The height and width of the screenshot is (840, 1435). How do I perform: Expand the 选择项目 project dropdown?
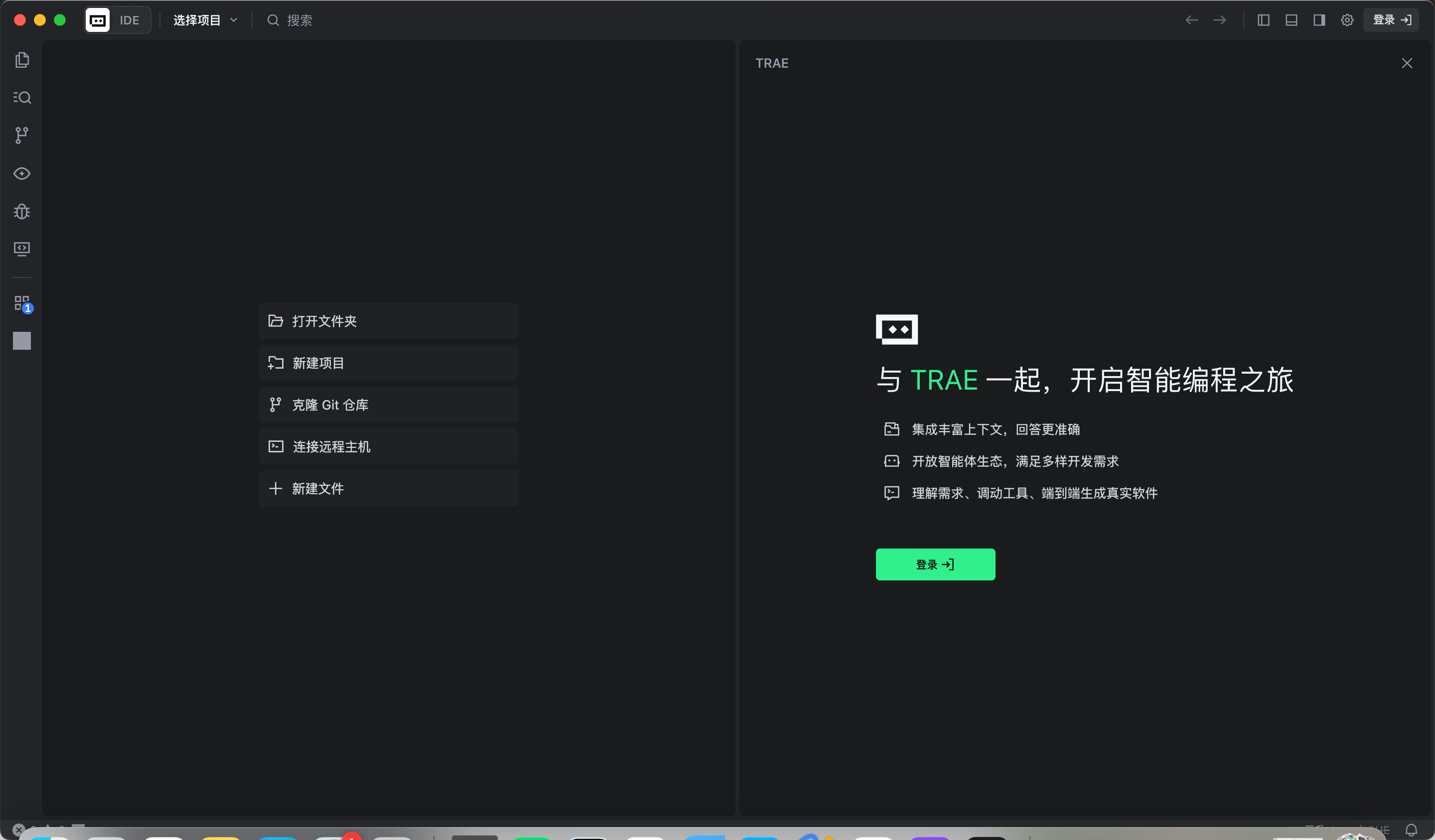tap(205, 20)
